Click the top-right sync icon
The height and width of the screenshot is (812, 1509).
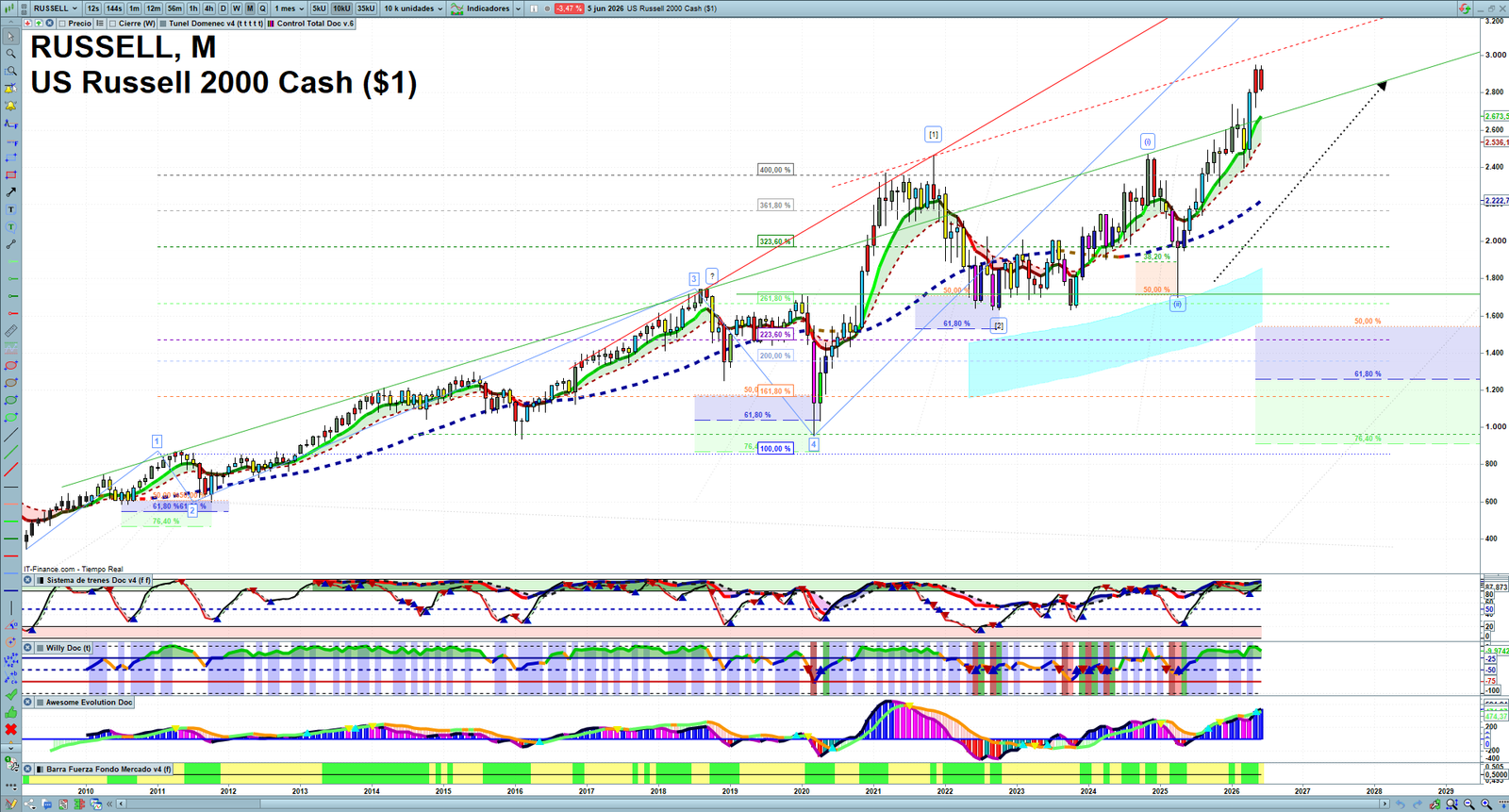[x=1465, y=8]
